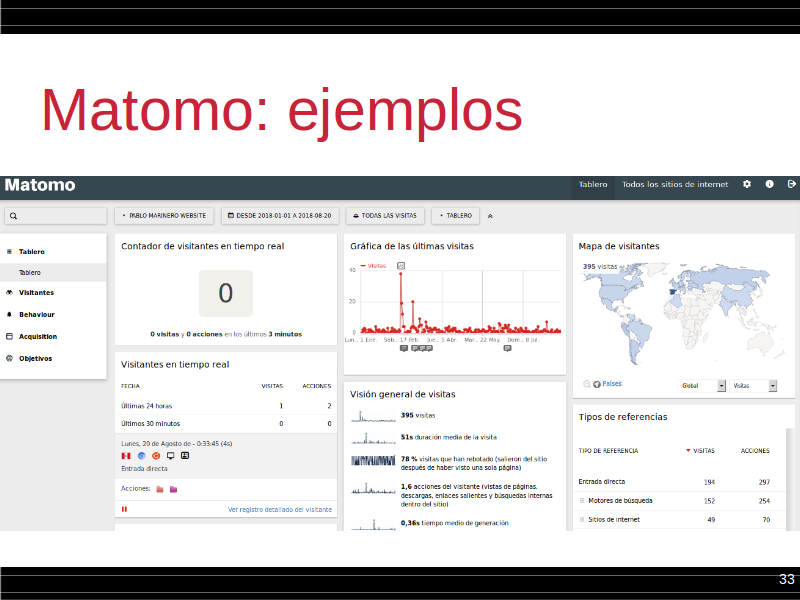Screen dimensions: 800x600
Task: Click the zoom-out magnifier below the map
Action: pos(586,384)
